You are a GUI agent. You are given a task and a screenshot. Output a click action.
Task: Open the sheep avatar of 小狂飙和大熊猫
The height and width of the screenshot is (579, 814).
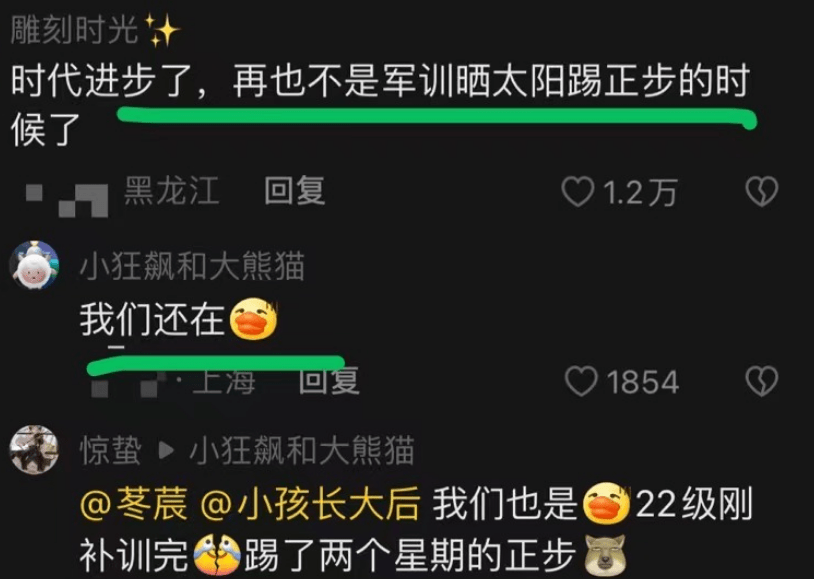tap(34, 265)
